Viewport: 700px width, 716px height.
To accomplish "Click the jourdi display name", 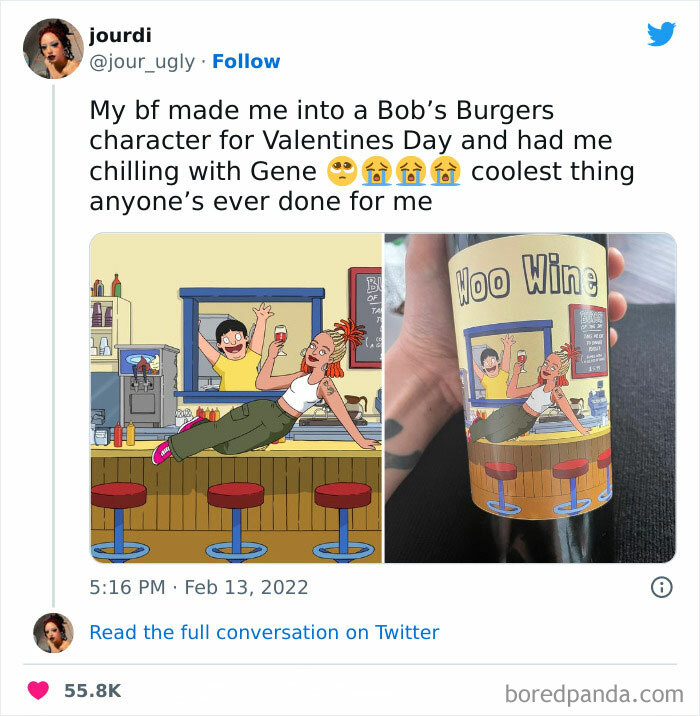I will 120,35.
